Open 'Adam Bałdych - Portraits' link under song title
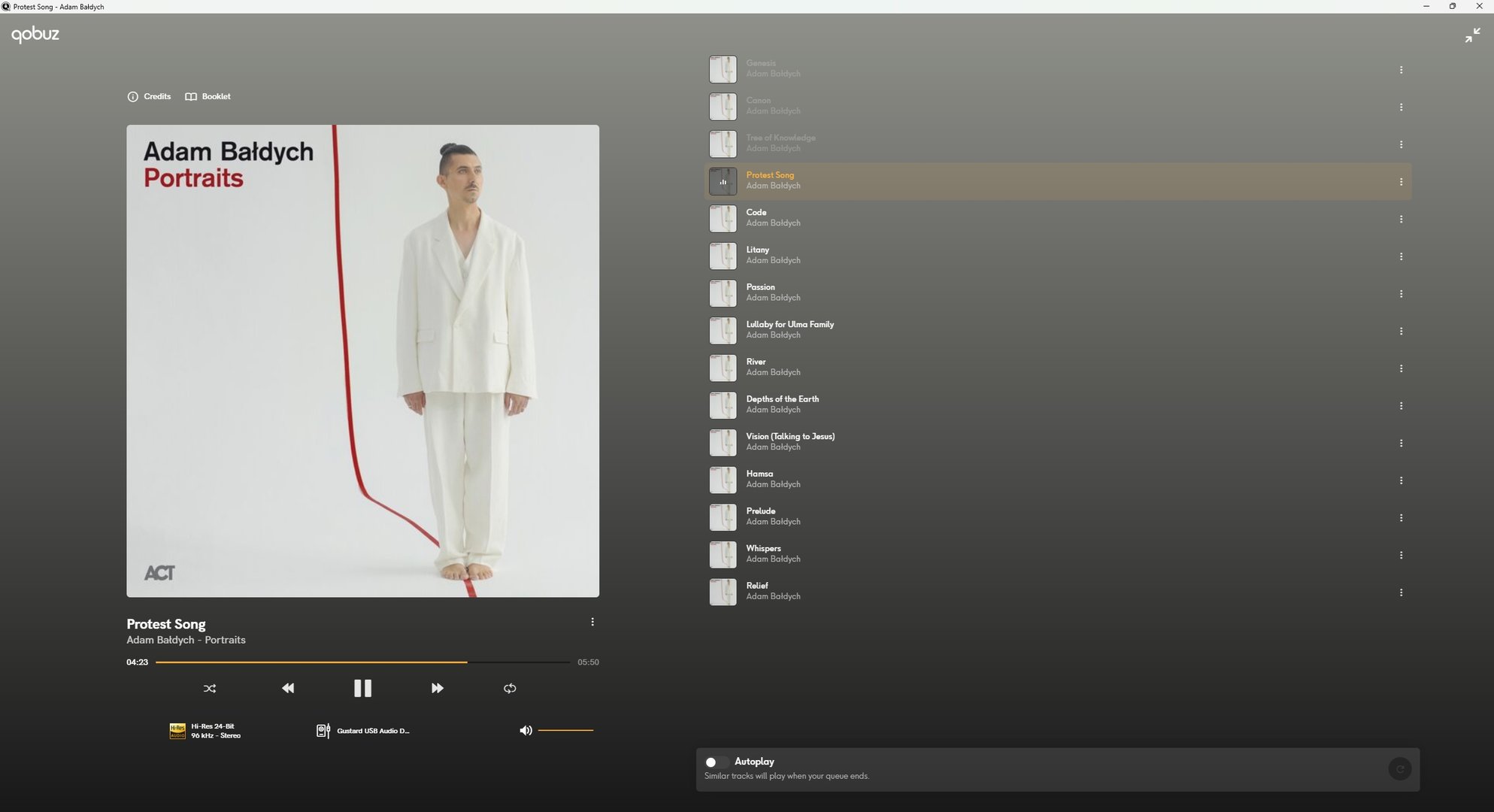Image resolution: width=1494 pixels, height=812 pixels. tap(186, 640)
